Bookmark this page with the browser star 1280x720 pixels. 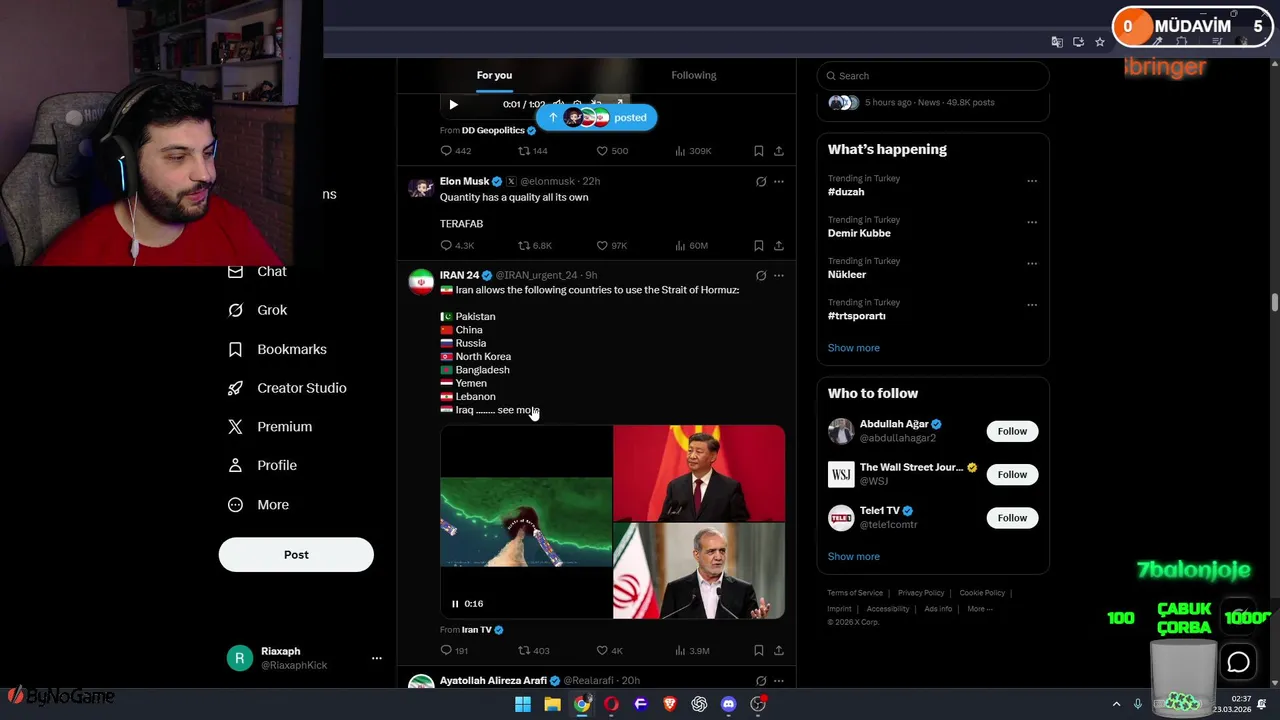click(x=1100, y=42)
